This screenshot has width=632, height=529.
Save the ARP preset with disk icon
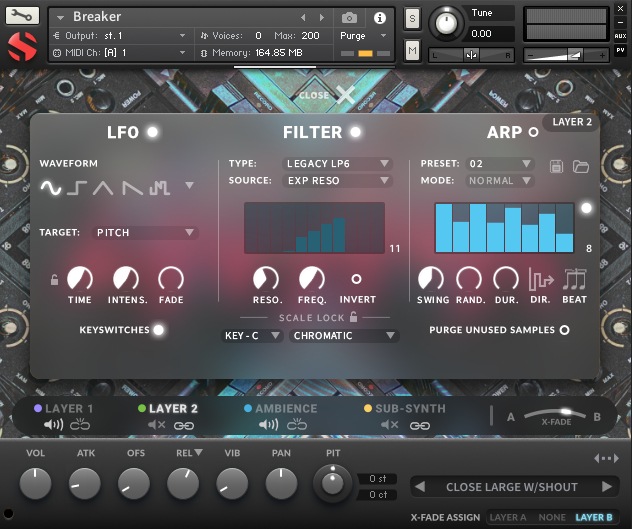557,165
